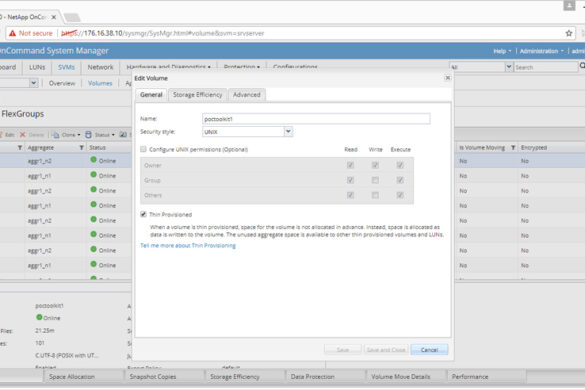This screenshot has width=585, height=390.
Task: Switch to the Storage Efficiency dialog tab
Action: pyautogui.click(x=197, y=95)
